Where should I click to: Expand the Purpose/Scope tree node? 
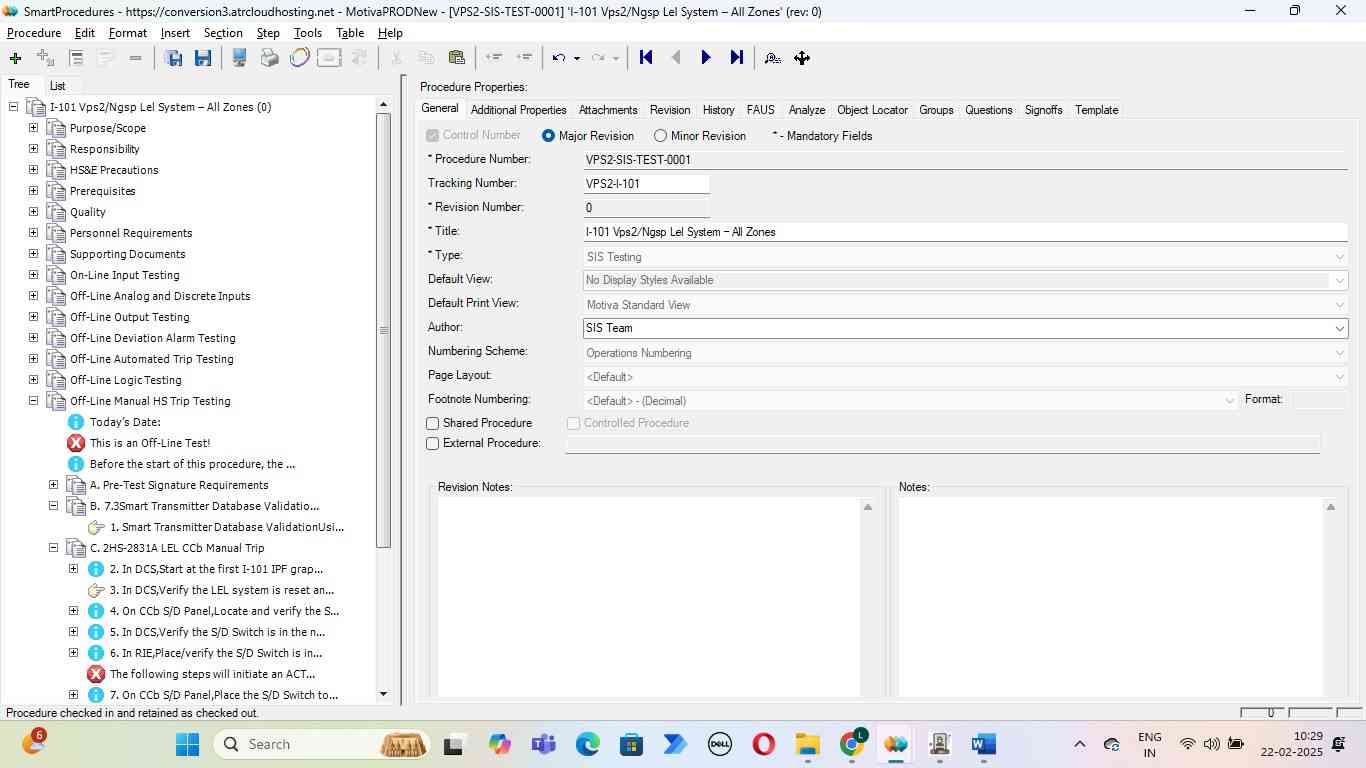tap(33, 128)
